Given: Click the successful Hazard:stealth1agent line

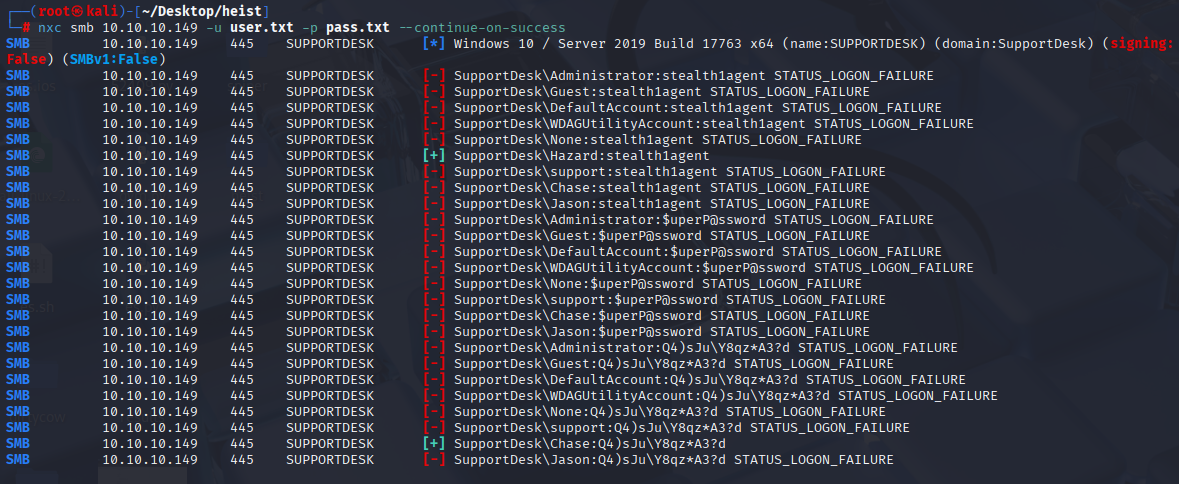Looking at the screenshot, I should [581, 156].
